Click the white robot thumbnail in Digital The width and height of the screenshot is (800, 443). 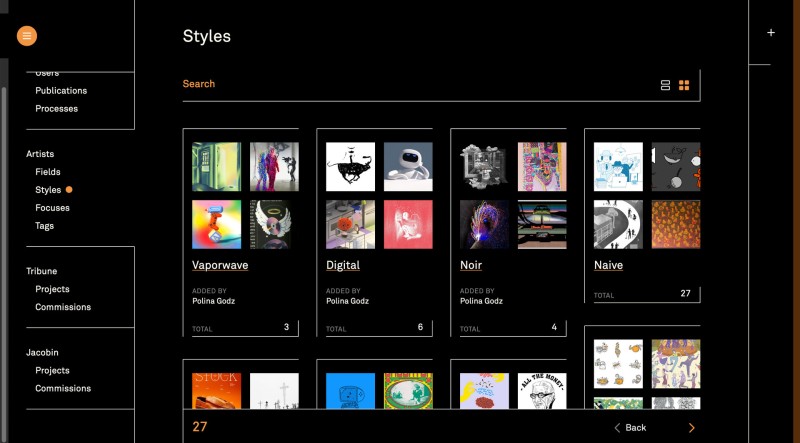408,166
